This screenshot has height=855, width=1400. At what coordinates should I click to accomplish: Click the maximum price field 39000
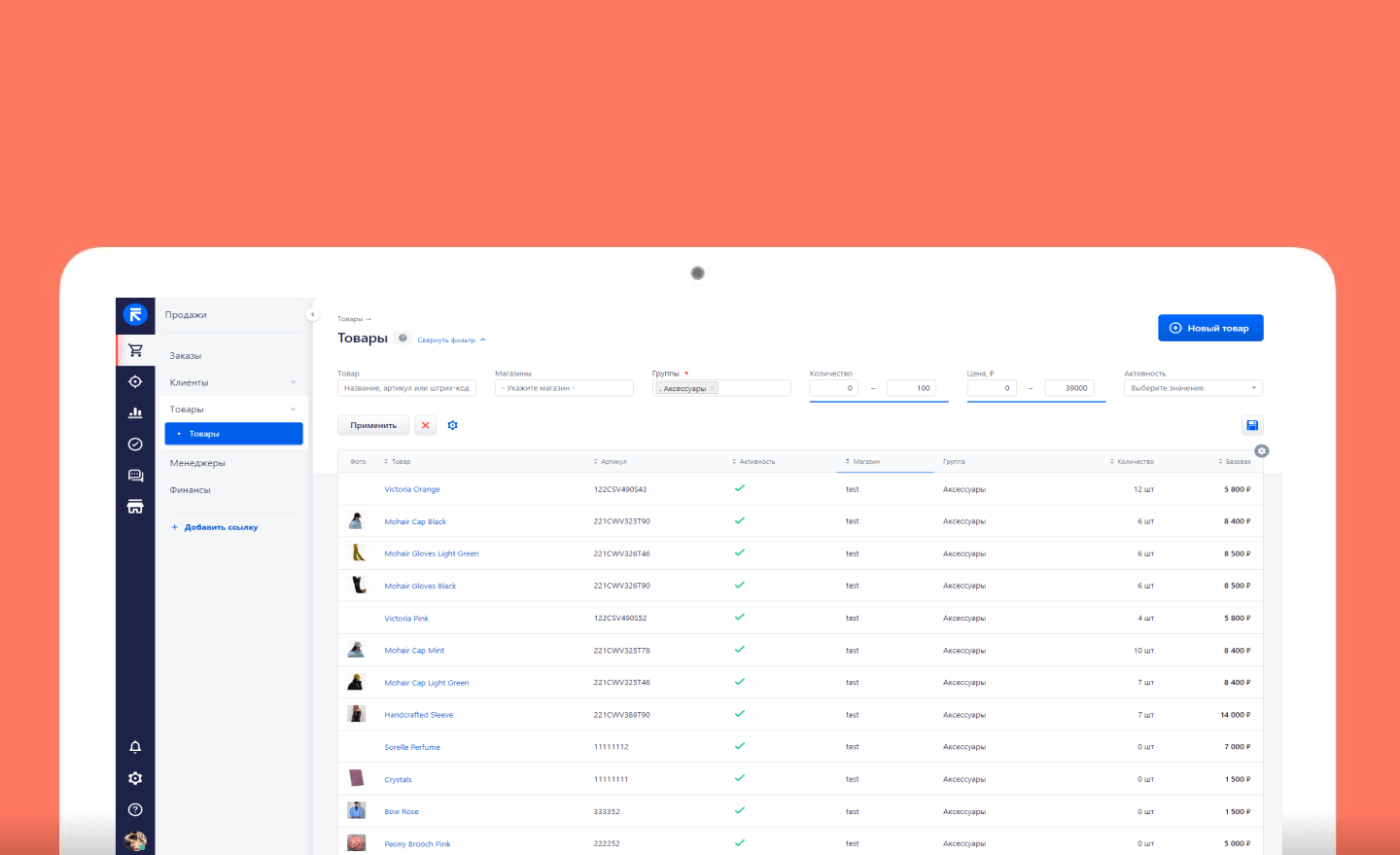click(1069, 388)
